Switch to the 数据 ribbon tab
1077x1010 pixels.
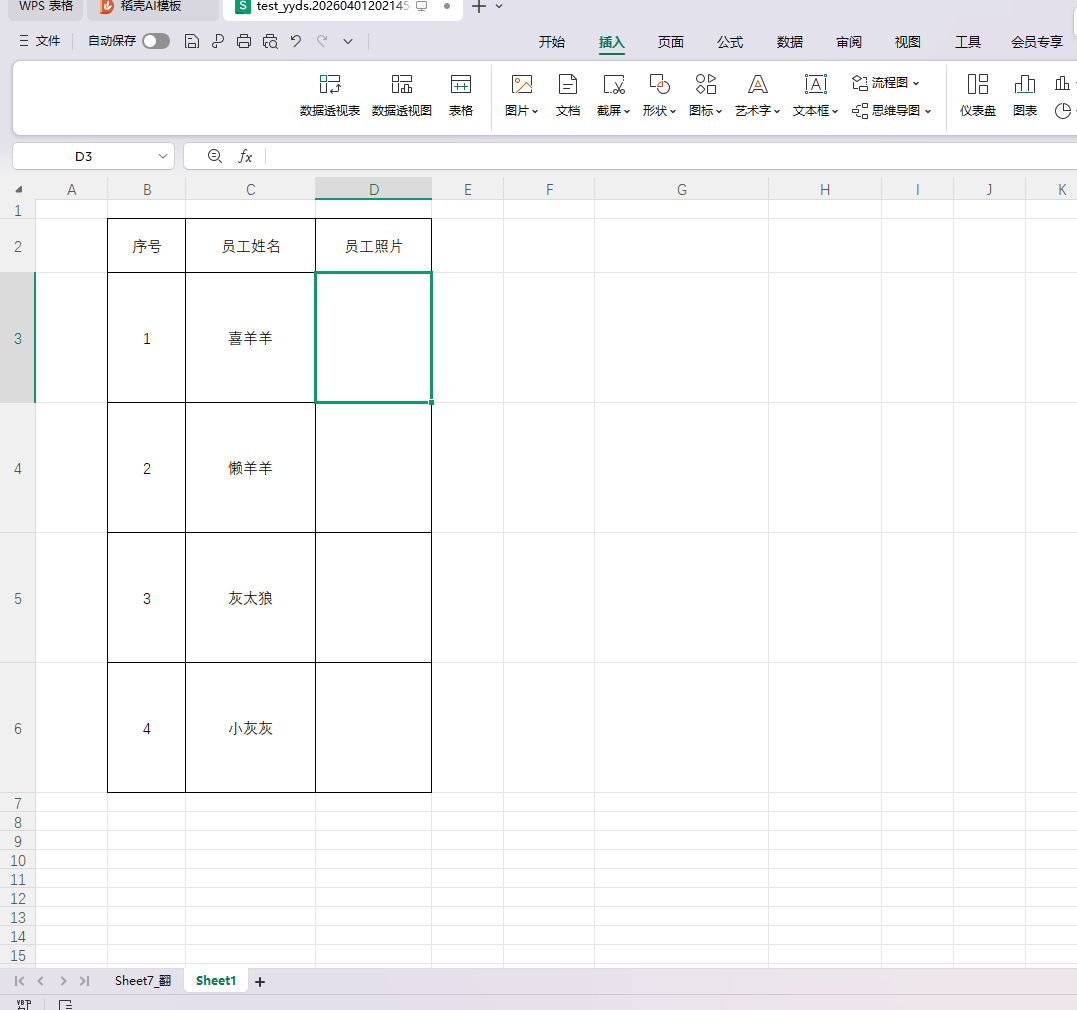point(789,42)
